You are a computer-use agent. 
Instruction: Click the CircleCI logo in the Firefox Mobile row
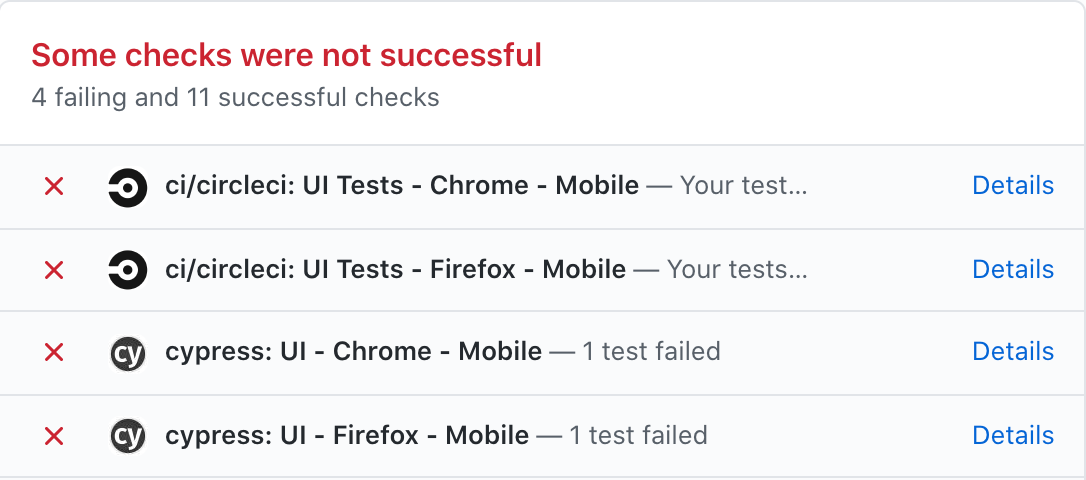[x=127, y=270]
